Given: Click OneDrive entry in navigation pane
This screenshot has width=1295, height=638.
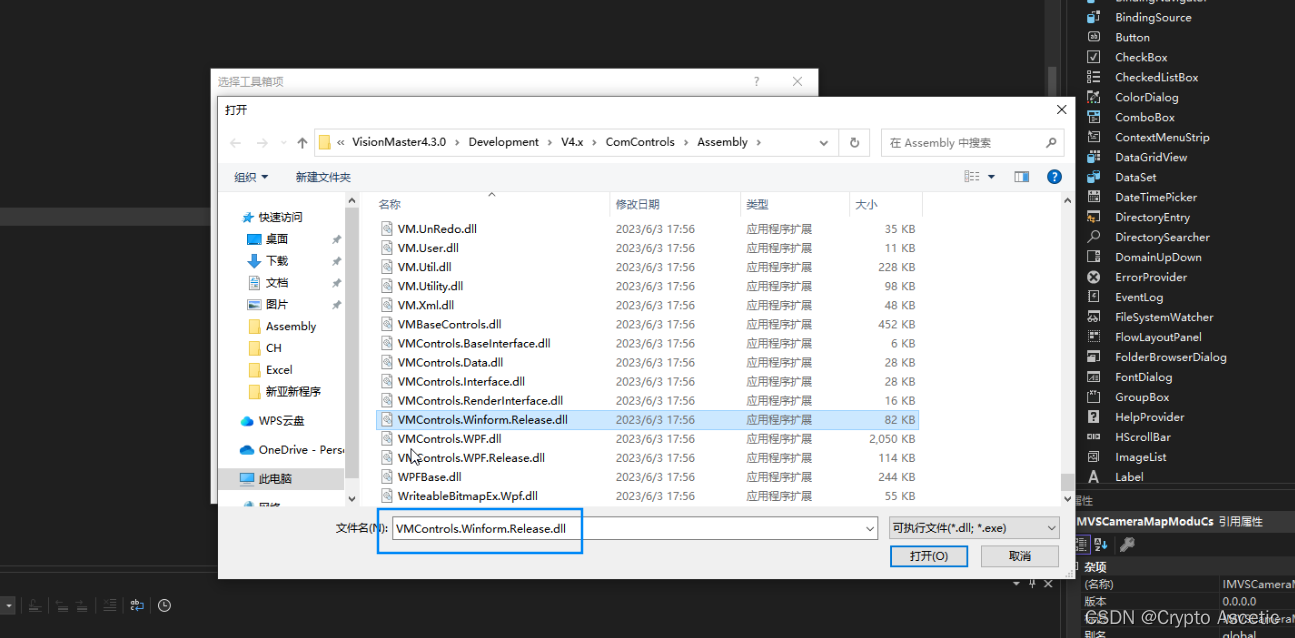Looking at the screenshot, I should coord(292,450).
